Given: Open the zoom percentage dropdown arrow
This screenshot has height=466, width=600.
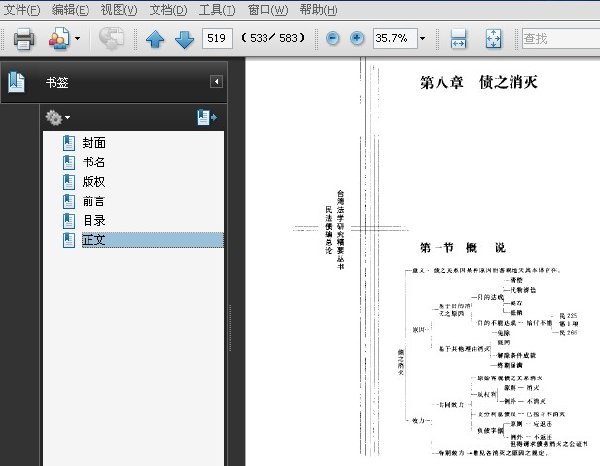Looking at the screenshot, I should pos(422,38).
